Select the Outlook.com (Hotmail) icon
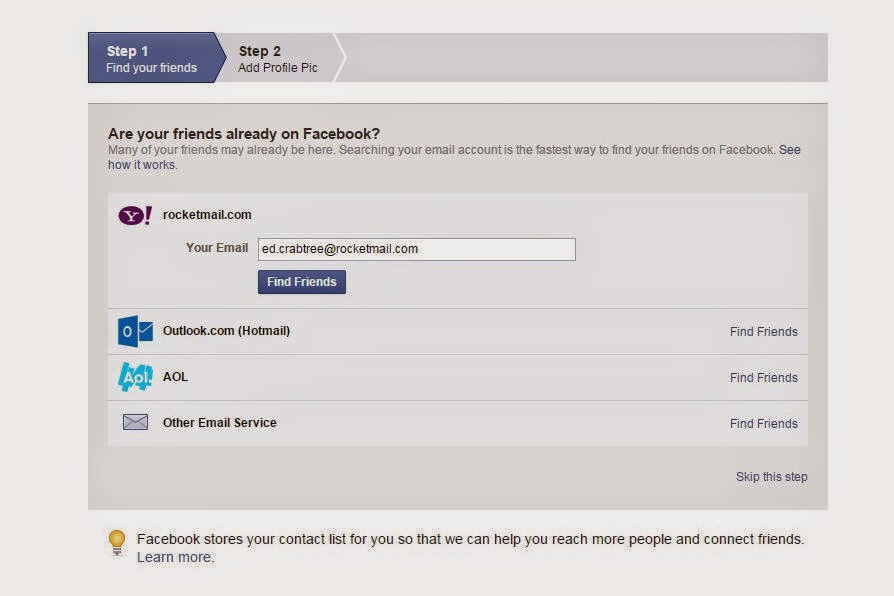The image size is (894, 596). (x=134, y=331)
